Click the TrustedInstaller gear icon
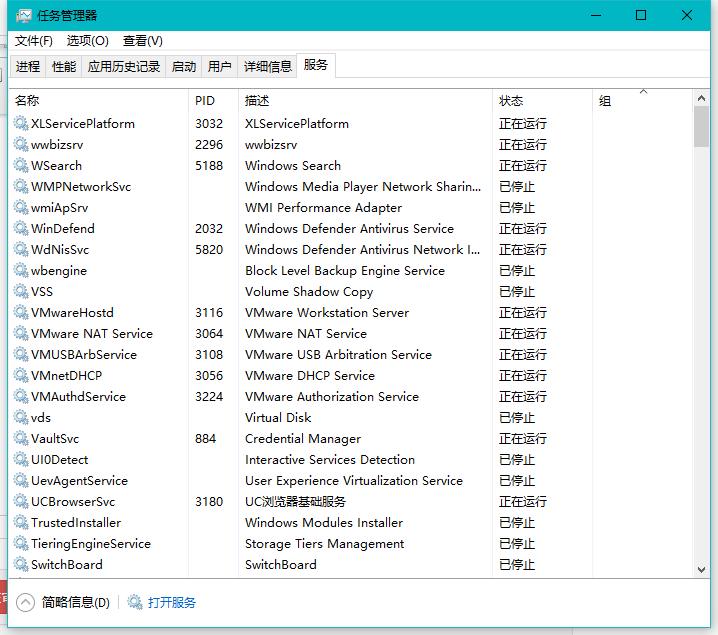 click(21, 523)
